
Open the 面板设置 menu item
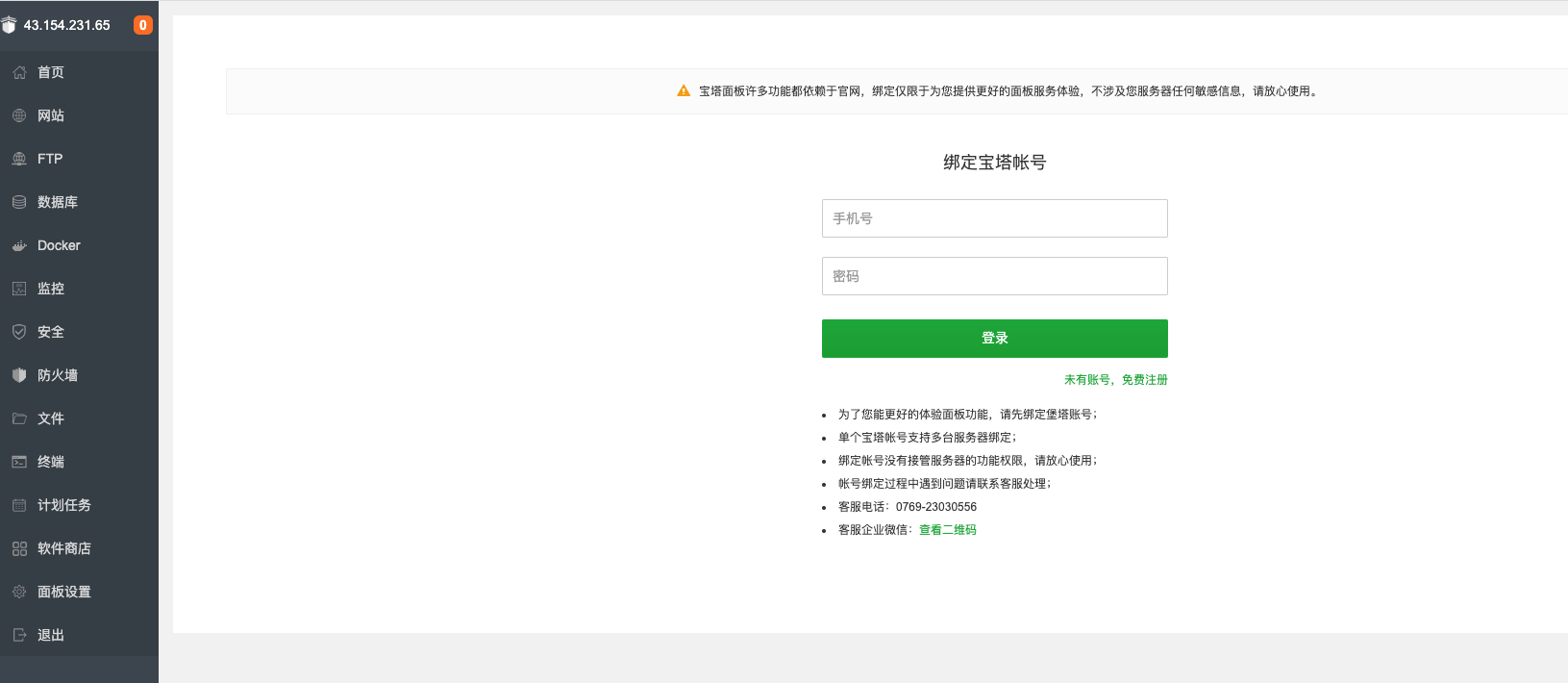coord(79,592)
